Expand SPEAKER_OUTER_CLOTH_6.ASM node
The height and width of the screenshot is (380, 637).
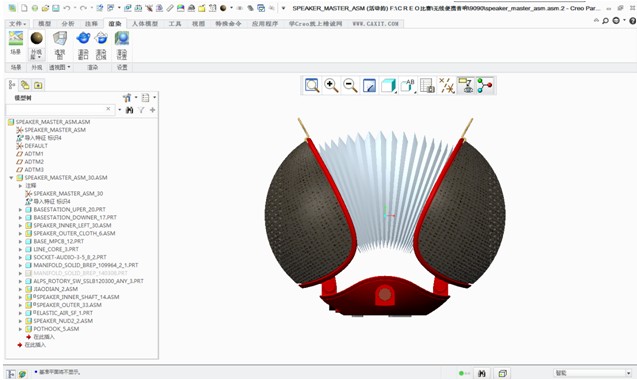pos(20,233)
